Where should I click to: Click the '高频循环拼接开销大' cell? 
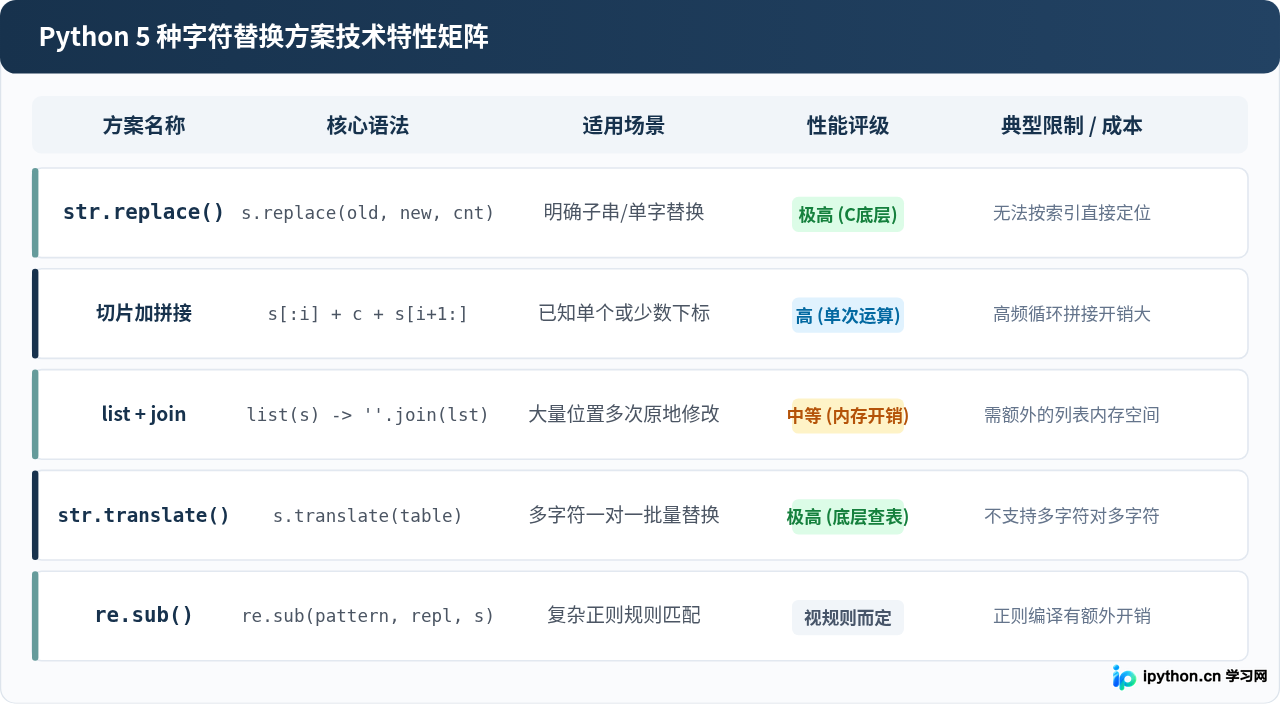tap(1072, 314)
